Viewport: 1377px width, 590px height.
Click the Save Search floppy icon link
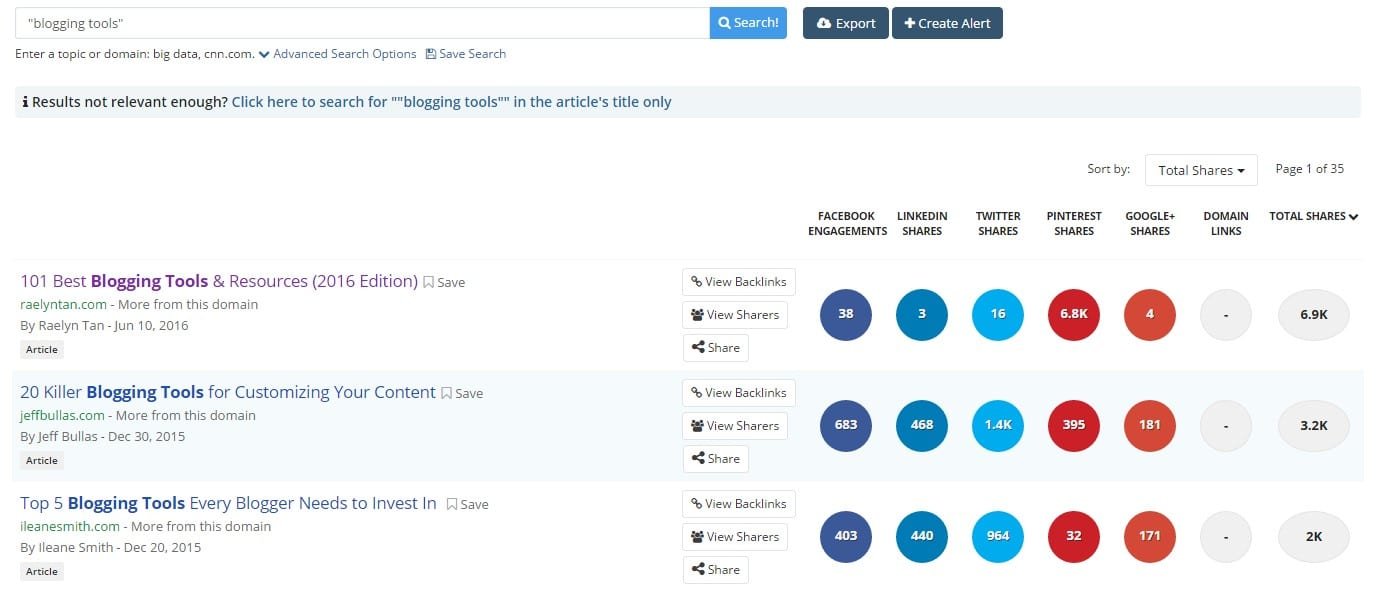click(x=466, y=54)
